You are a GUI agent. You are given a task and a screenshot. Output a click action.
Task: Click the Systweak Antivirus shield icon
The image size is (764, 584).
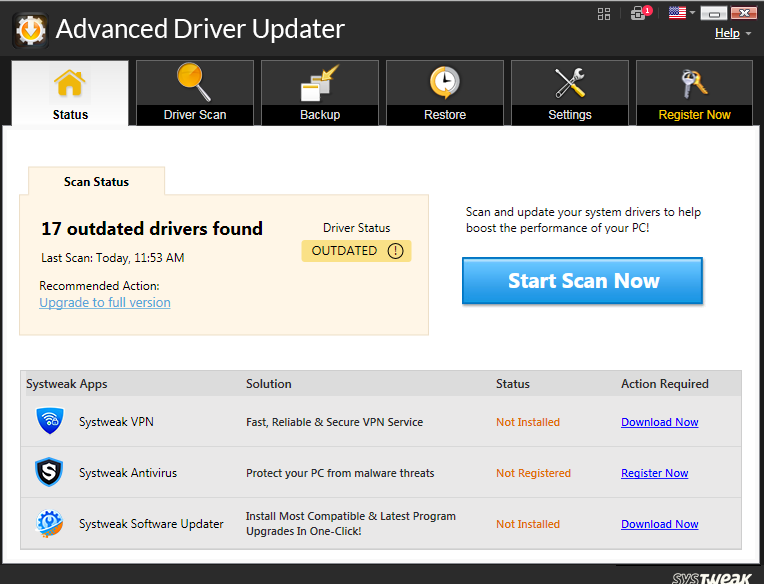pos(49,472)
